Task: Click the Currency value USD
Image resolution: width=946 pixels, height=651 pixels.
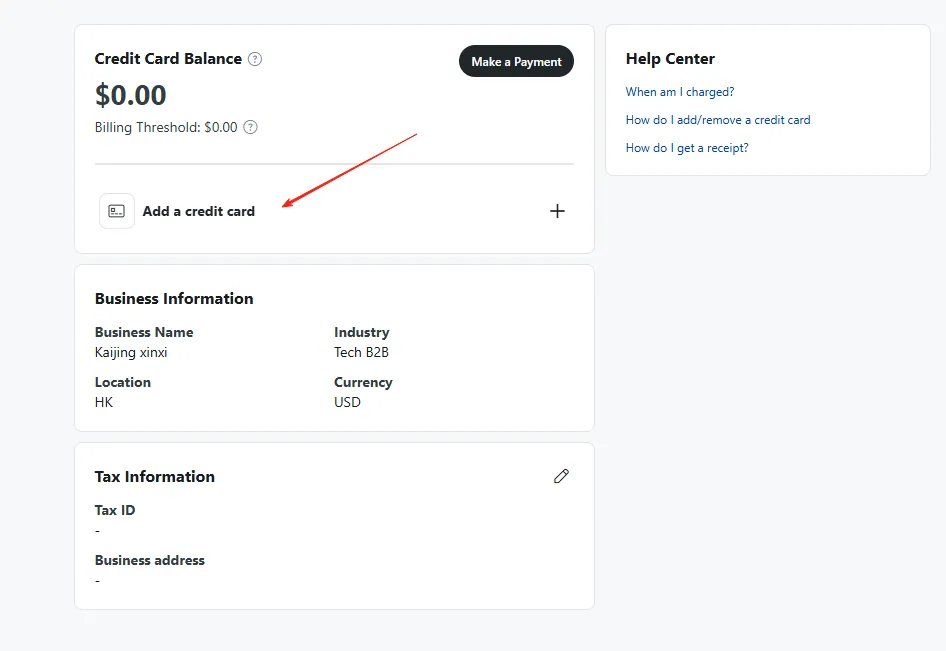Action: pyautogui.click(x=347, y=402)
